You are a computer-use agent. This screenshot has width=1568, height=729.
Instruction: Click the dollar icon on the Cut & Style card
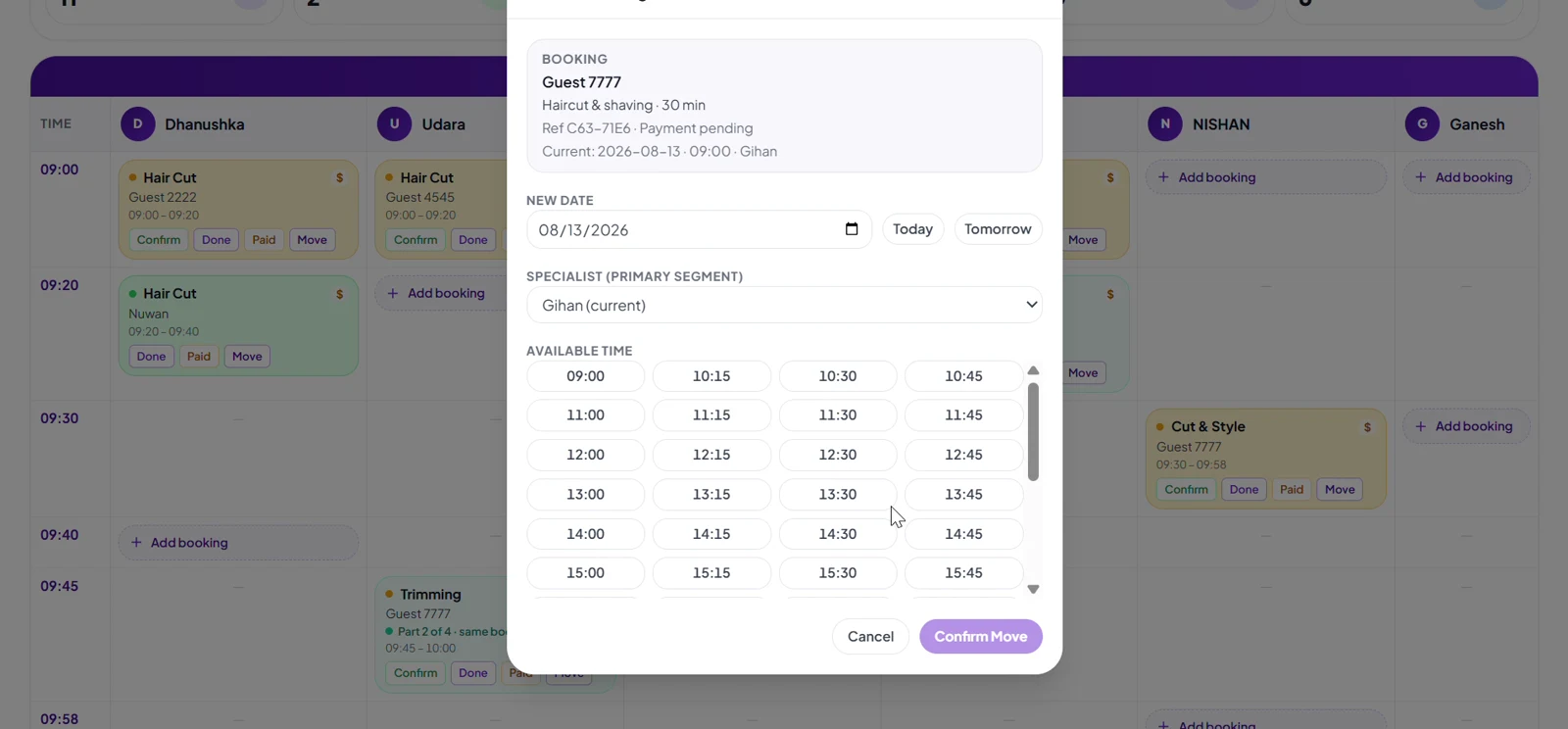[1367, 427]
